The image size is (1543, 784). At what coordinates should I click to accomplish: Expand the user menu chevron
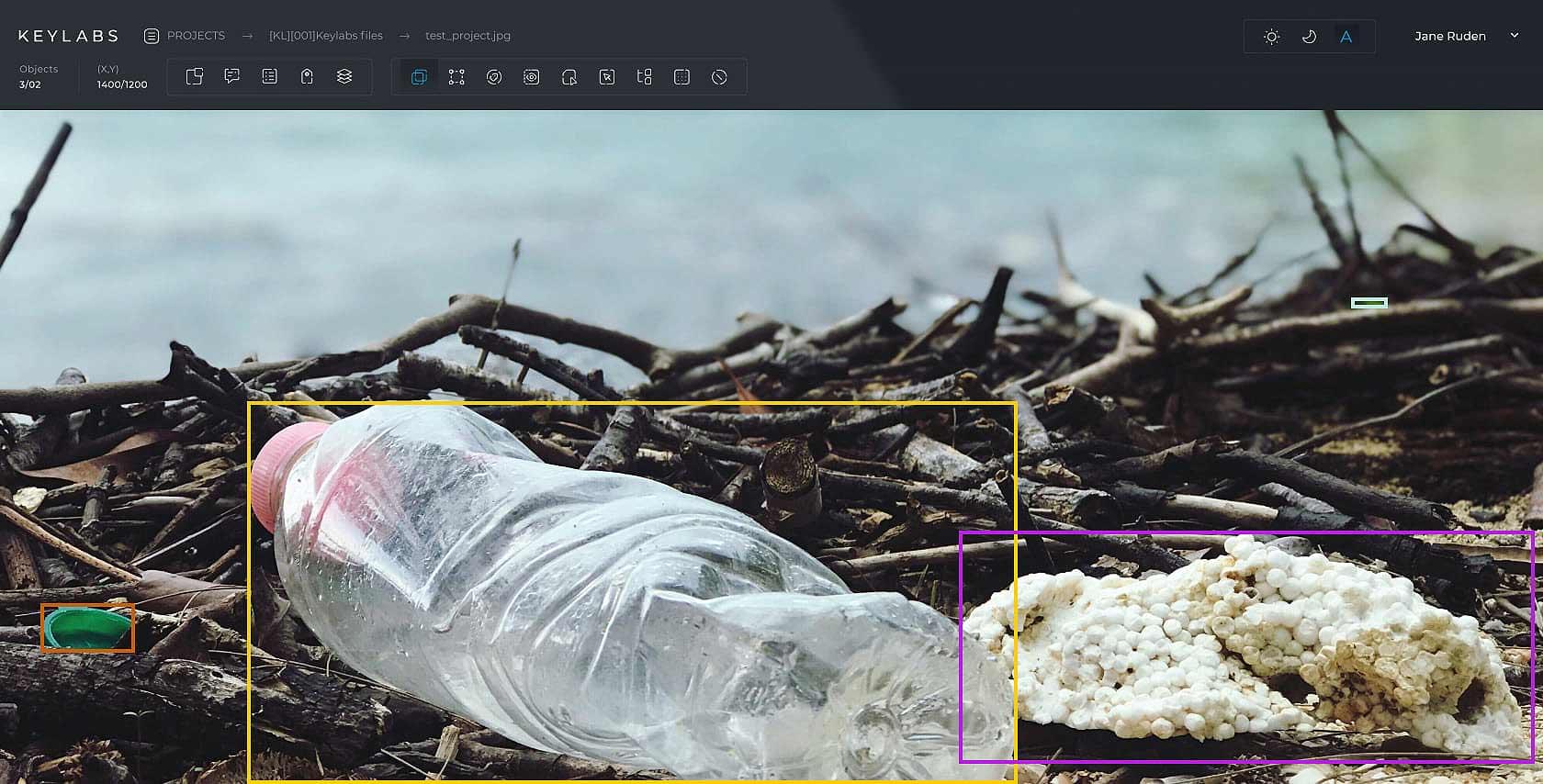pos(1515,36)
